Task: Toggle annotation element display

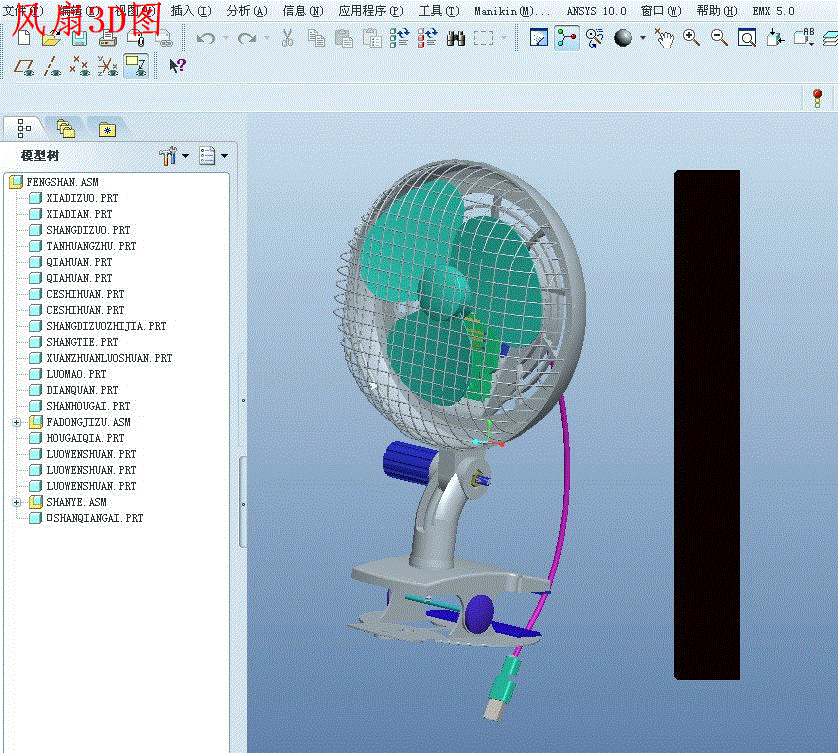Action: (136, 66)
